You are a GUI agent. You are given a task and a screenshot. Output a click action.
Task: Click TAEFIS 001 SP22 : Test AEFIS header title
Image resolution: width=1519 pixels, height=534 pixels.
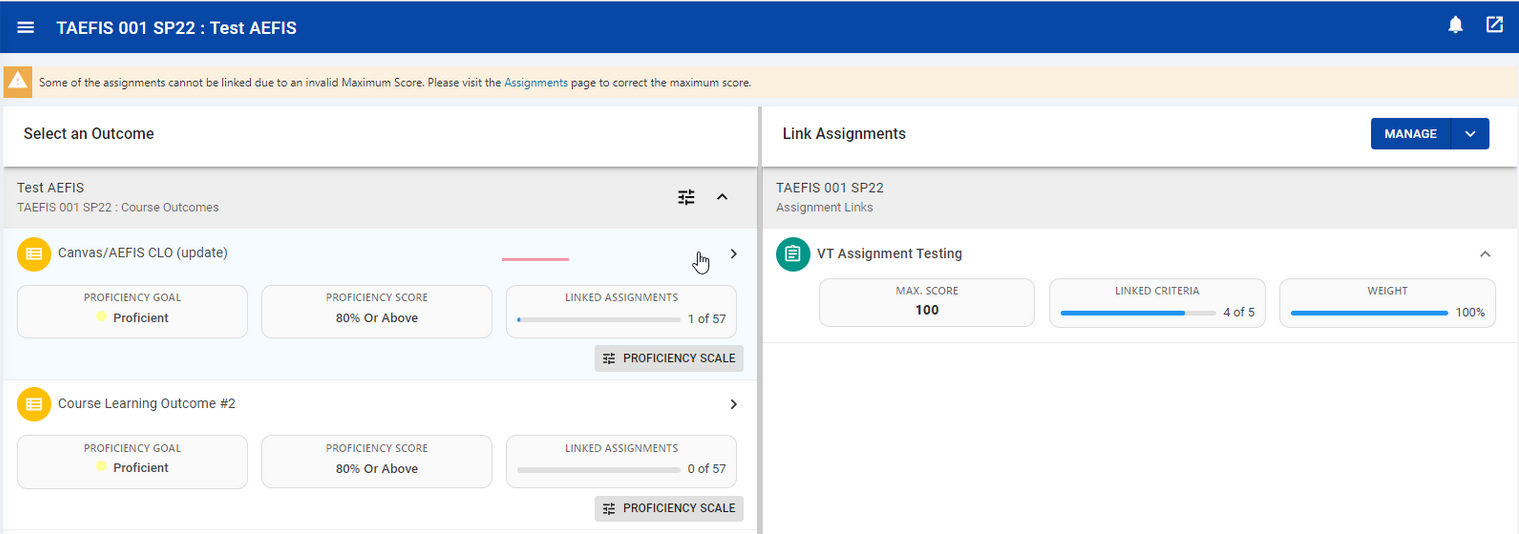[177, 28]
